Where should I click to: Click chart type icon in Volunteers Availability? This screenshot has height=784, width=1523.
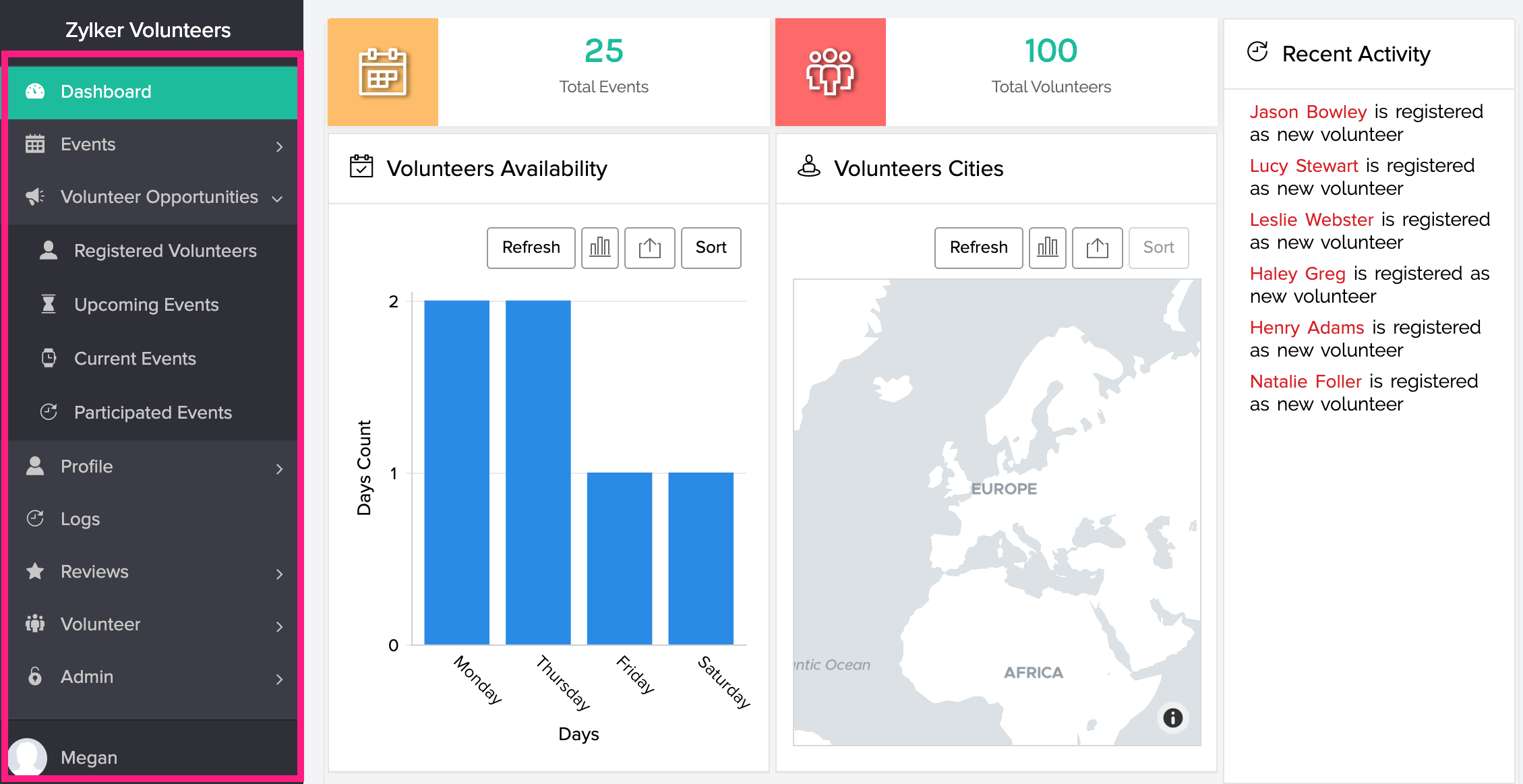[599, 247]
